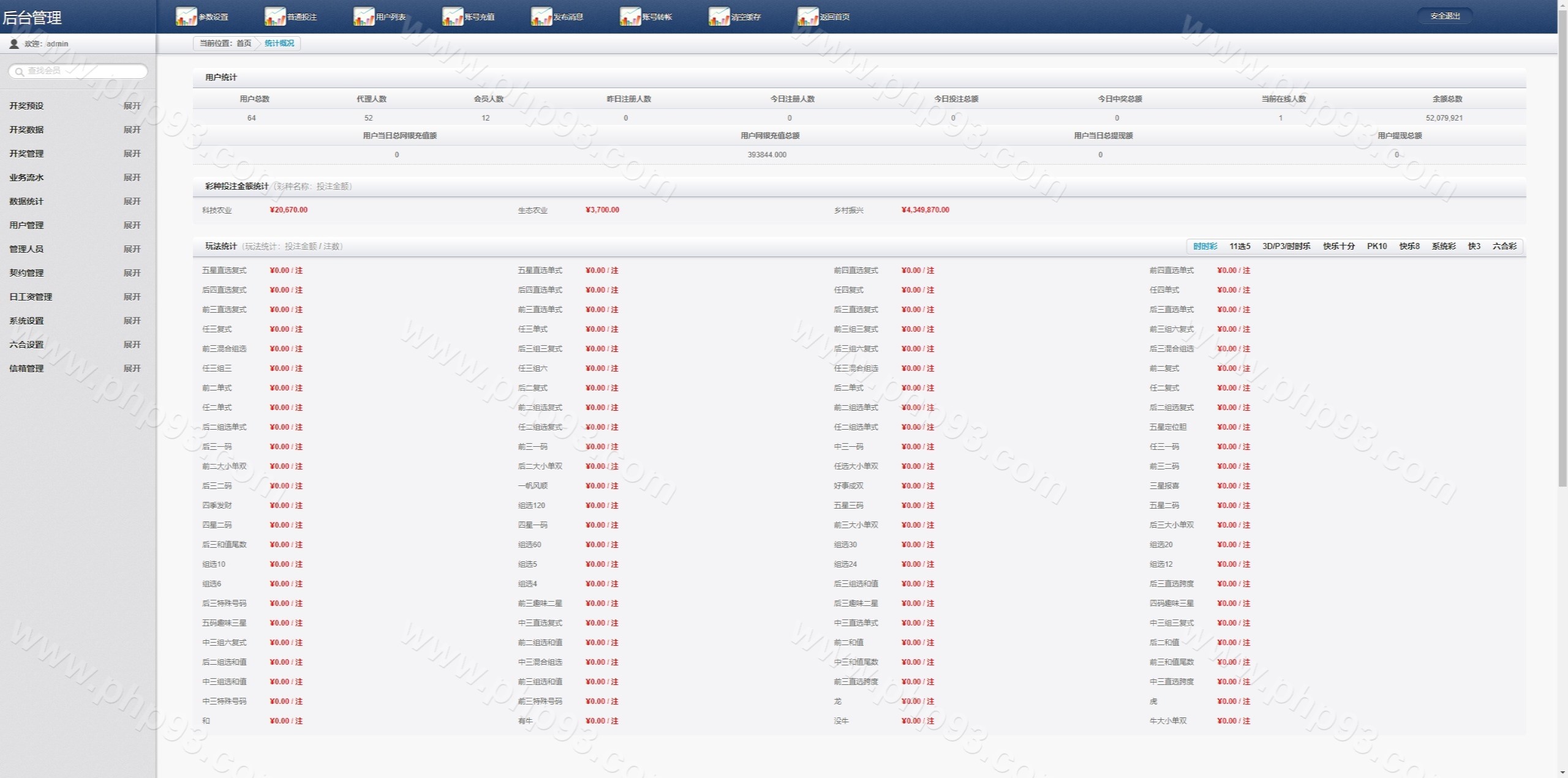Click 展开 next to 系统设置

coord(132,321)
